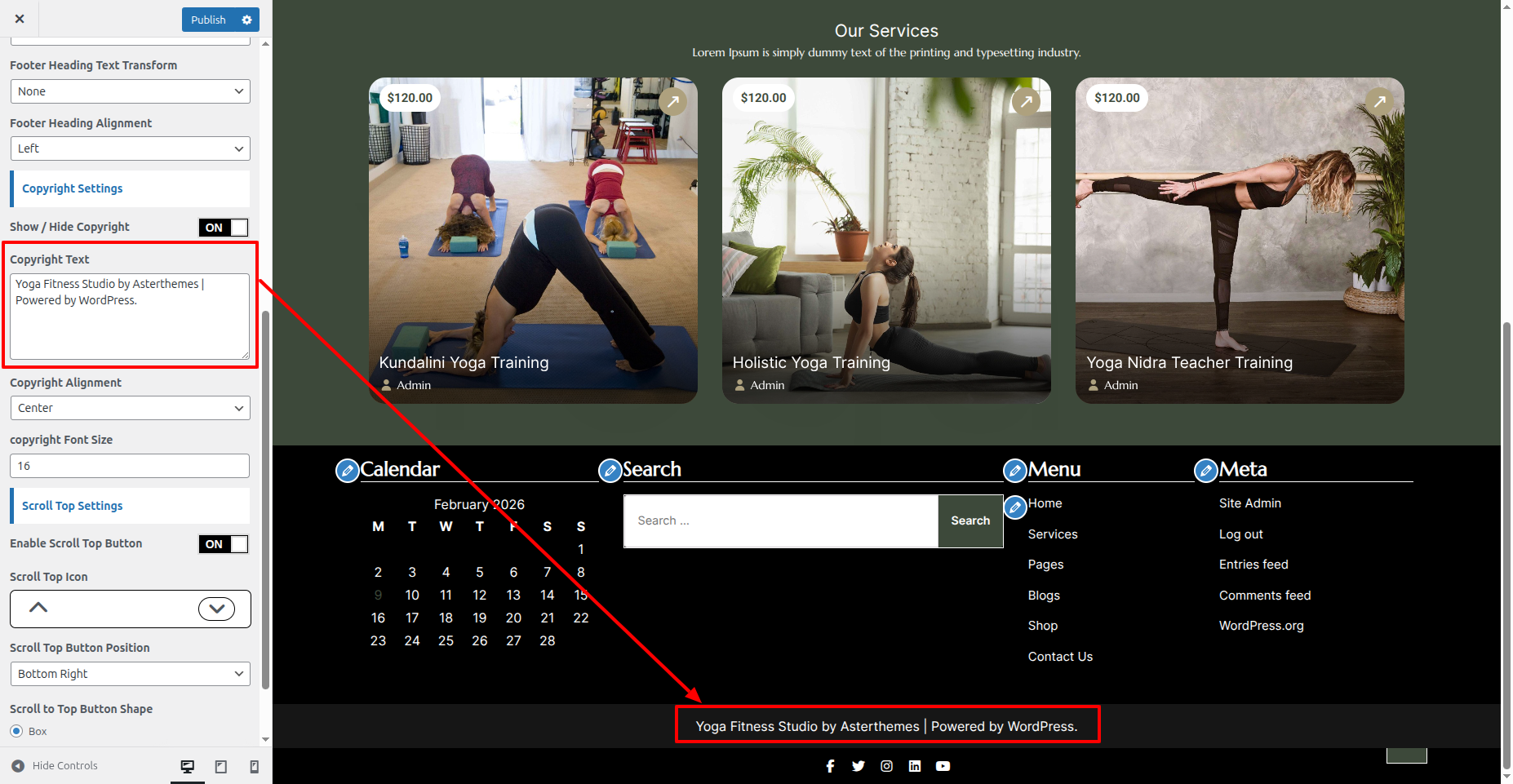1513x784 pixels.
Task: Click the Twitter icon in footer
Action: [x=859, y=766]
